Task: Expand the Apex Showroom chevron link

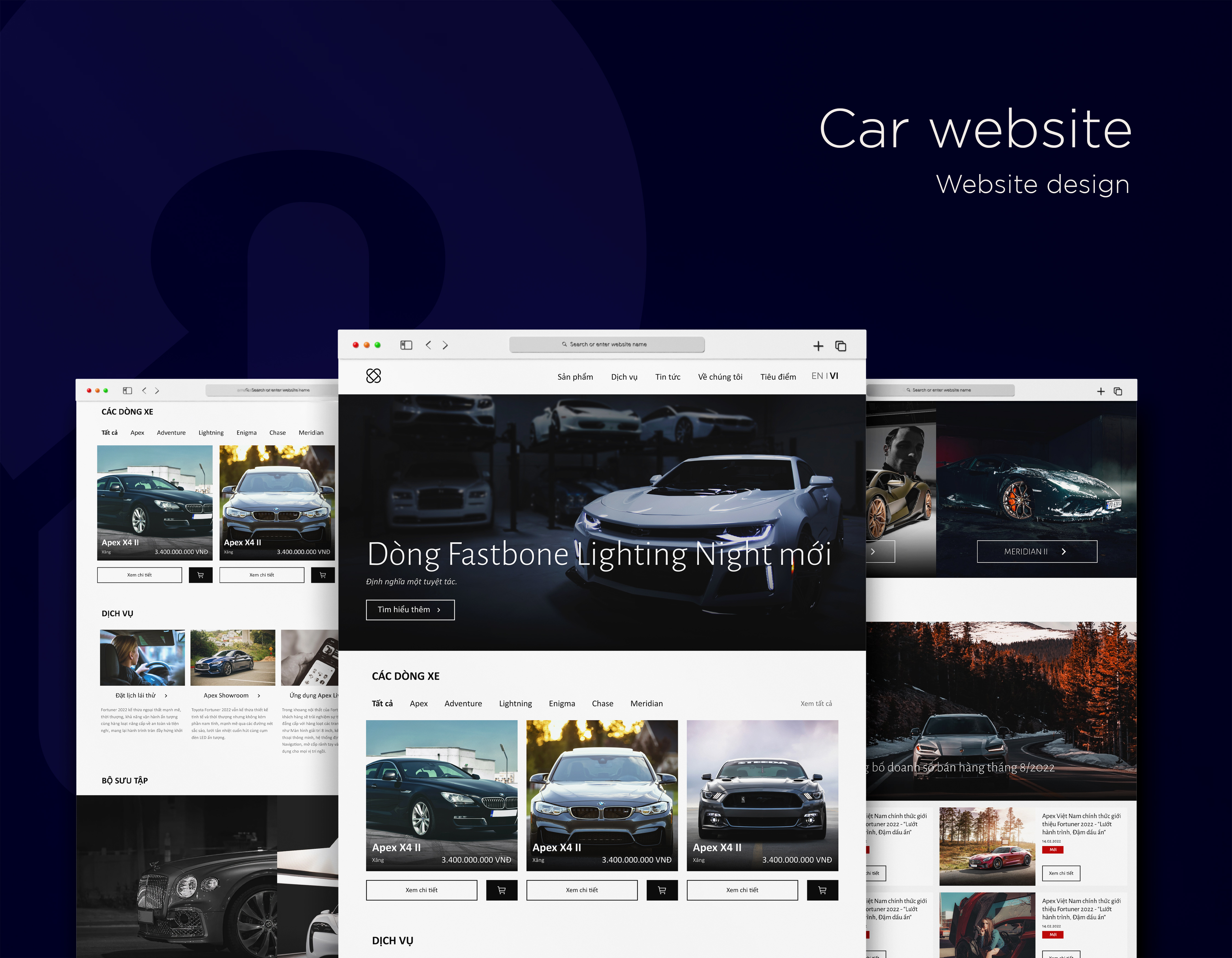Action: (x=259, y=696)
